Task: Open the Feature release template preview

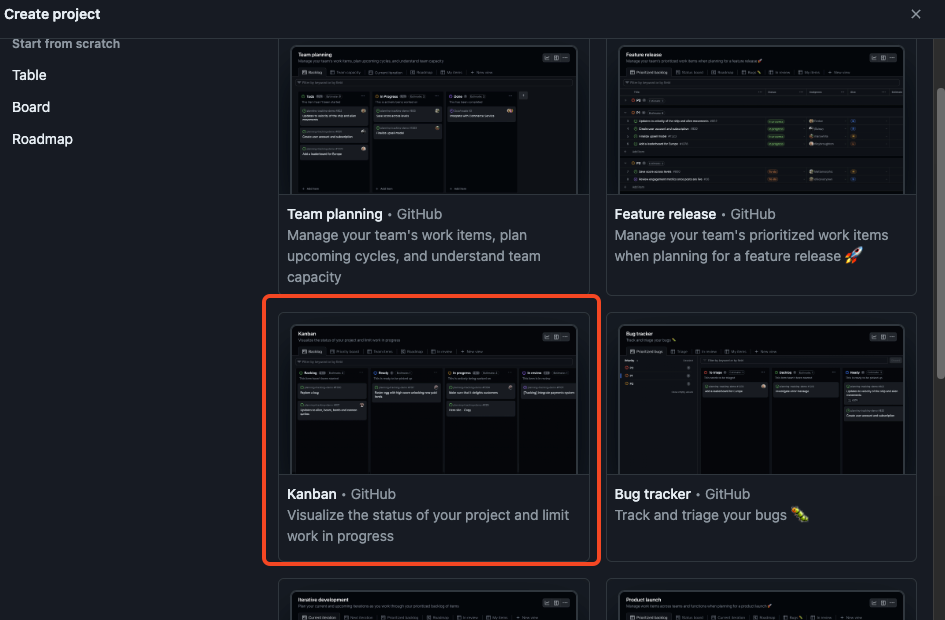Action: 761,119
